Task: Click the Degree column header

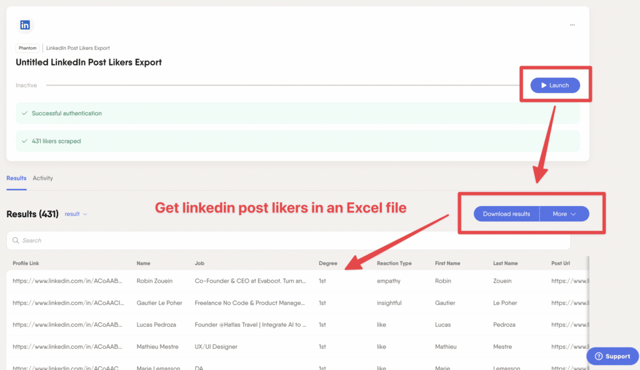Action: pyautogui.click(x=328, y=264)
